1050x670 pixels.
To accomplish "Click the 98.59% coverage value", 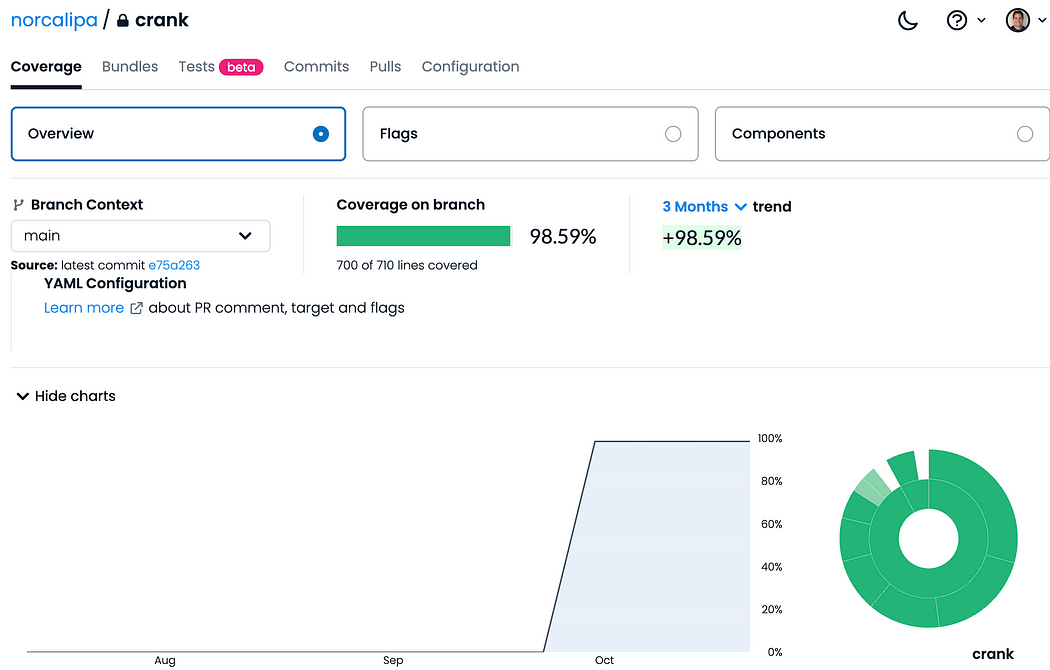I will [x=562, y=236].
